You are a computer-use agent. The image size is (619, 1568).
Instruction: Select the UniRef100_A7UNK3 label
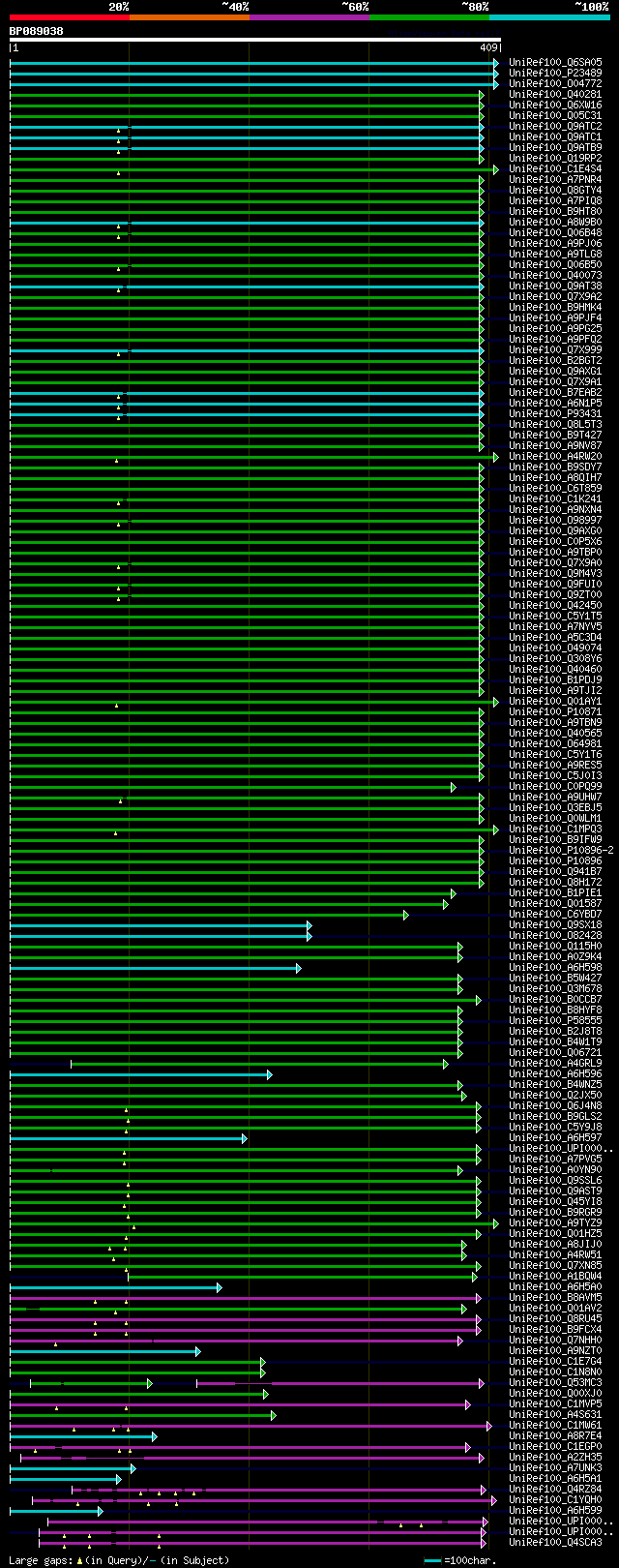pos(555,1468)
